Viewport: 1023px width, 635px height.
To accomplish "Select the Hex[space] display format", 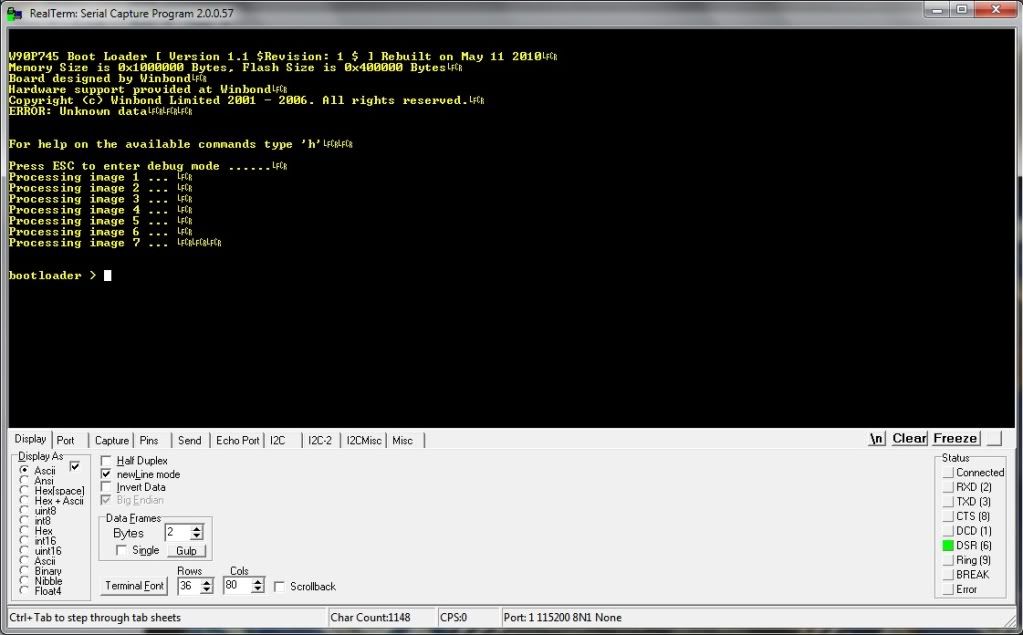I will (24, 491).
